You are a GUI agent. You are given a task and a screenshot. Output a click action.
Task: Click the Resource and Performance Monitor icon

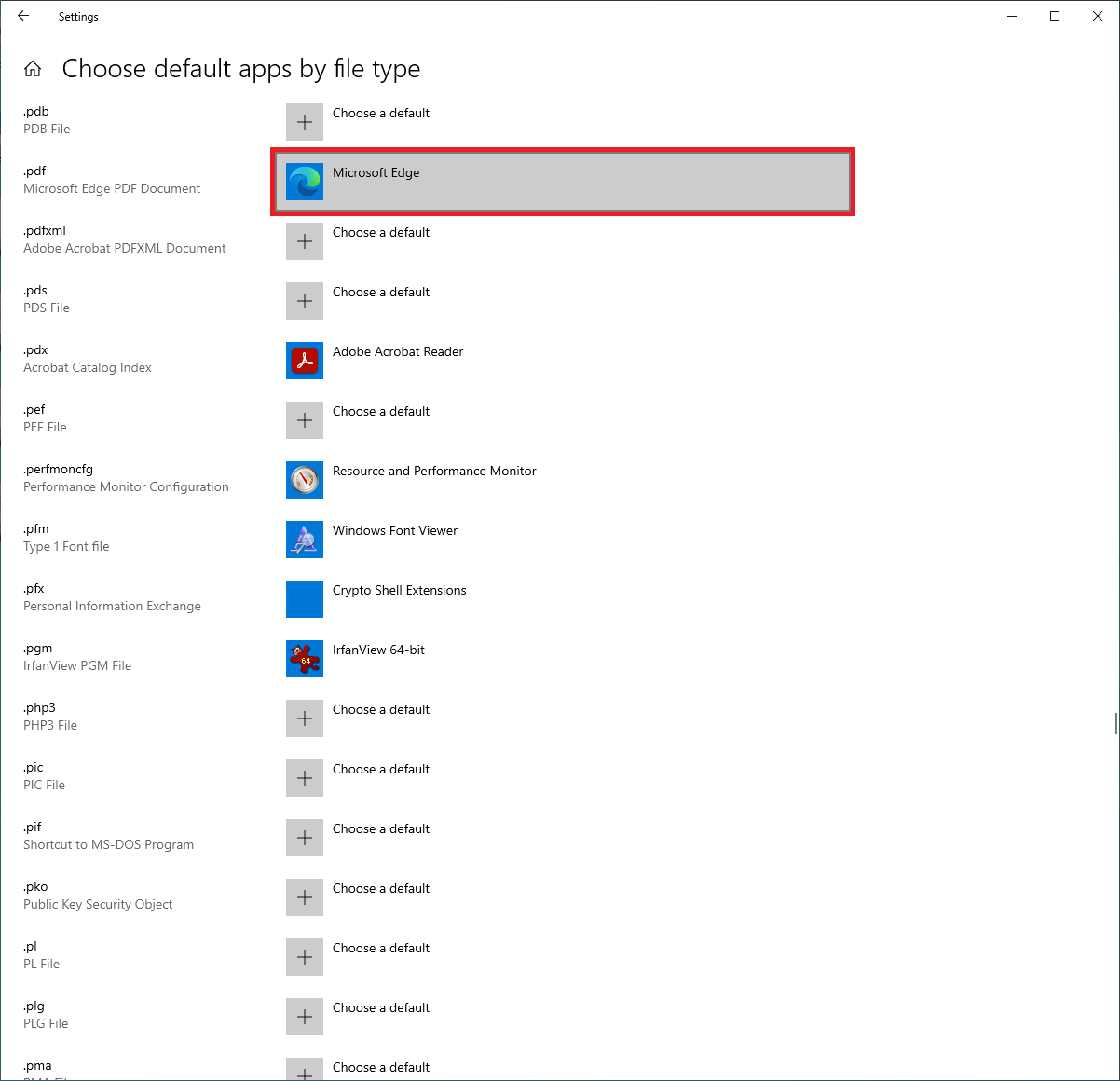pyautogui.click(x=305, y=480)
